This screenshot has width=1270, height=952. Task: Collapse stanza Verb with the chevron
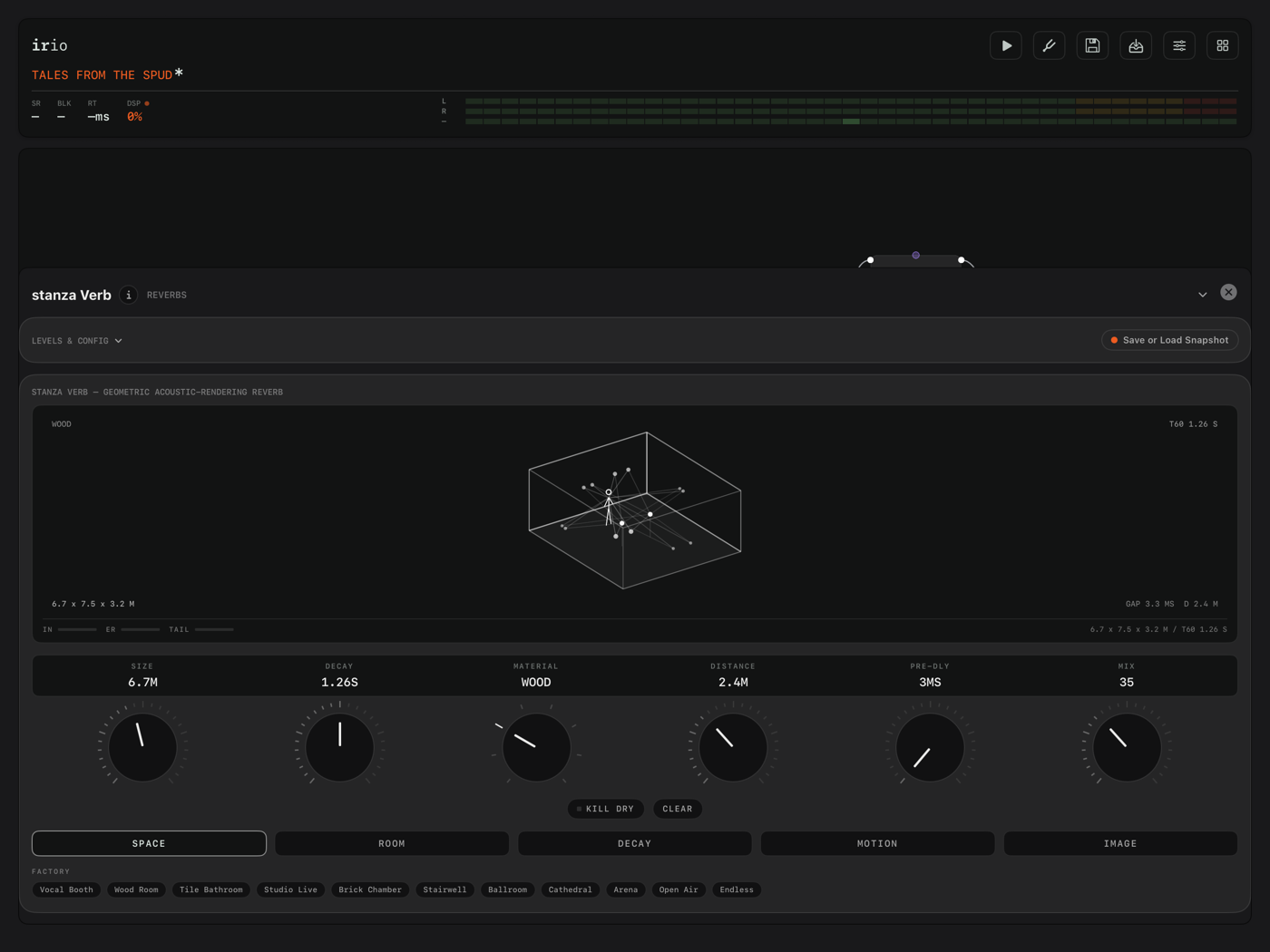[x=1203, y=295]
